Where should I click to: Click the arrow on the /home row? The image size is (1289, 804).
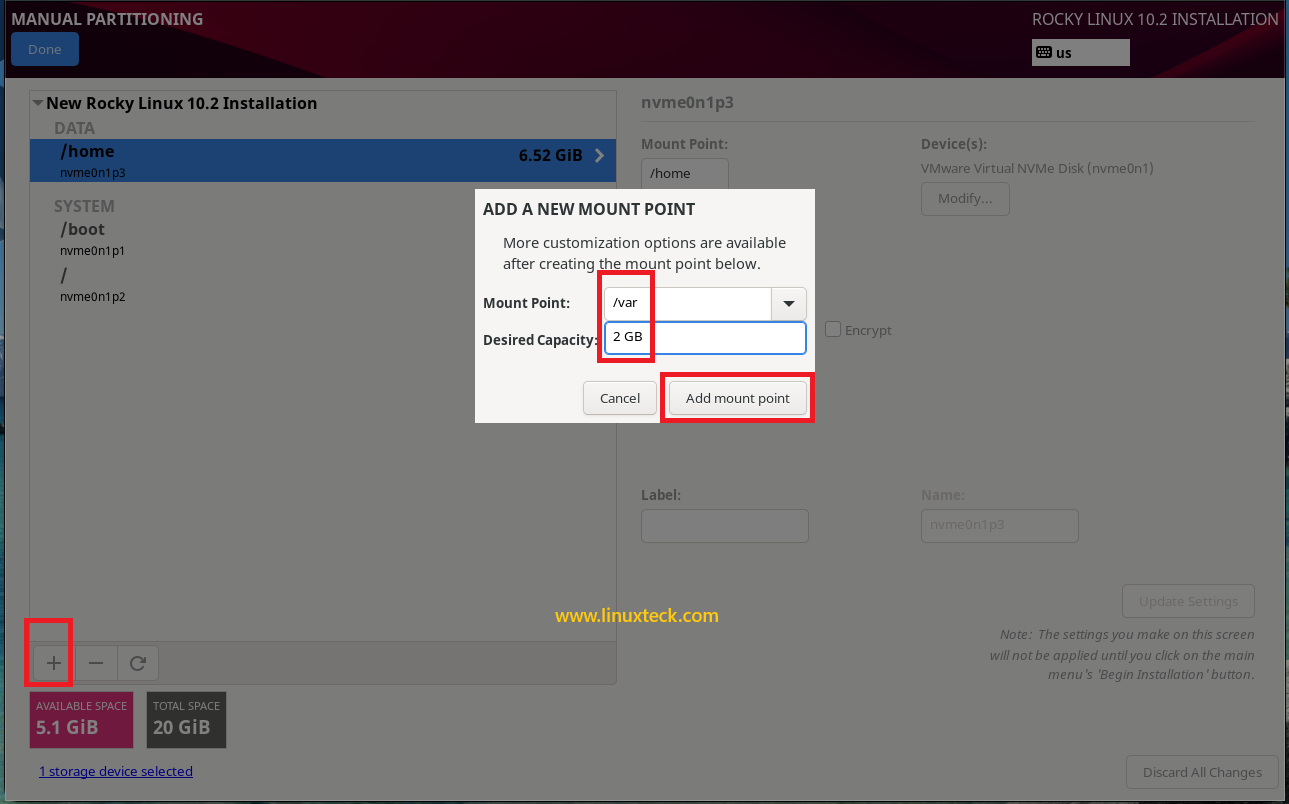pyautogui.click(x=600, y=156)
